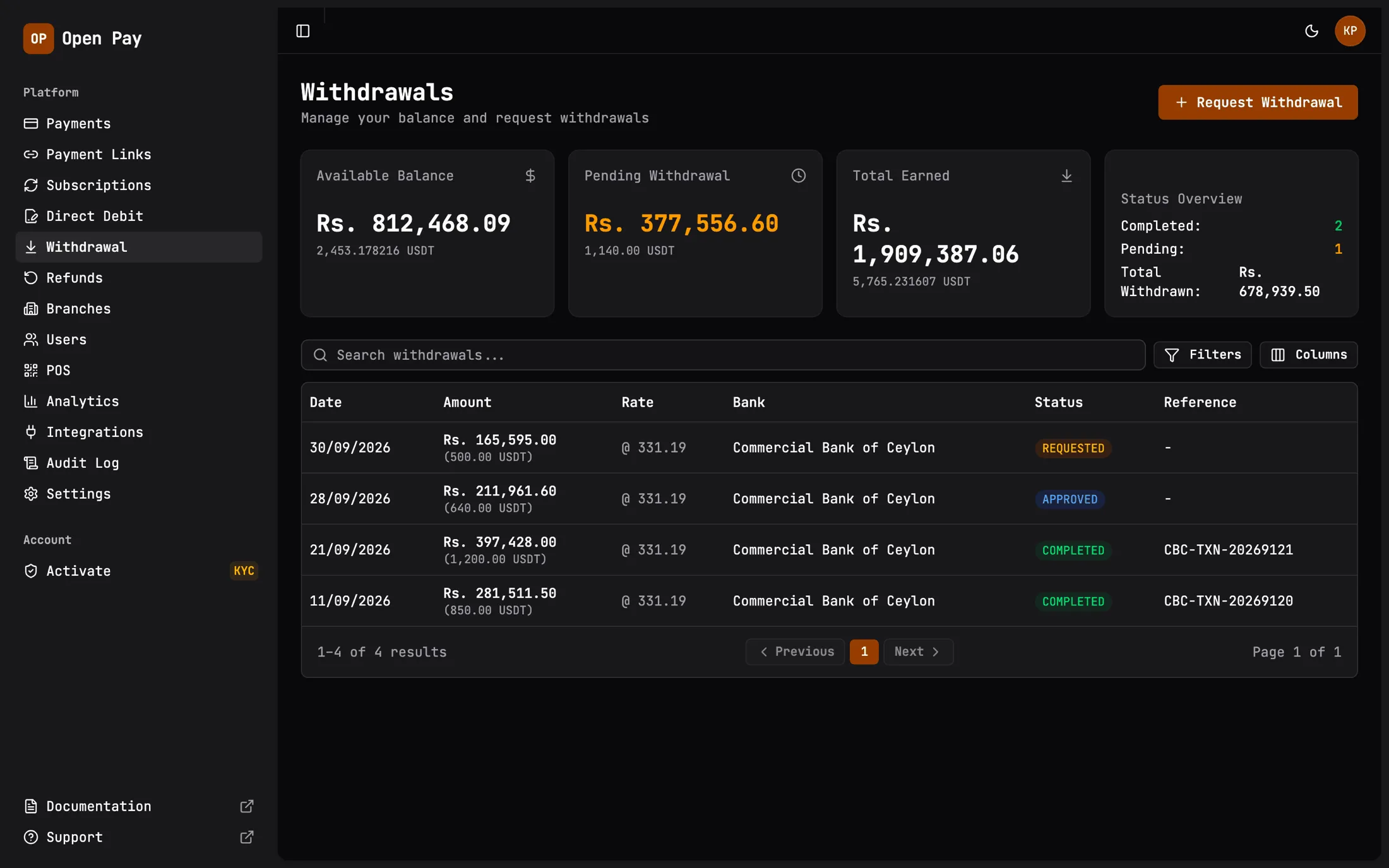This screenshot has width=1389, height=868.
Task: Open the Subscriptions page
Action: (x=139, y=186)
